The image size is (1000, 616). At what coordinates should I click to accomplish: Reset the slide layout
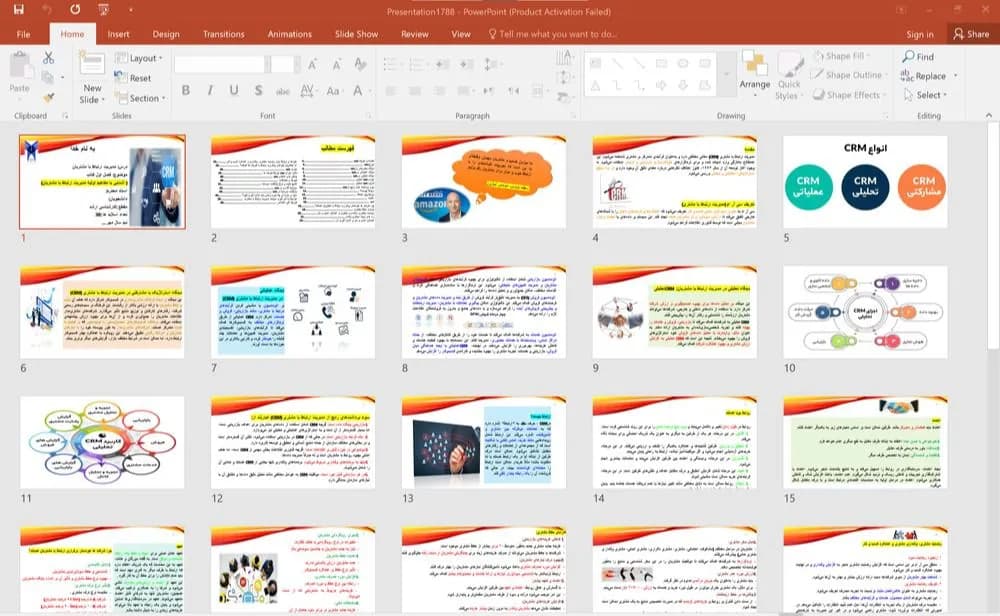point(133,78)
